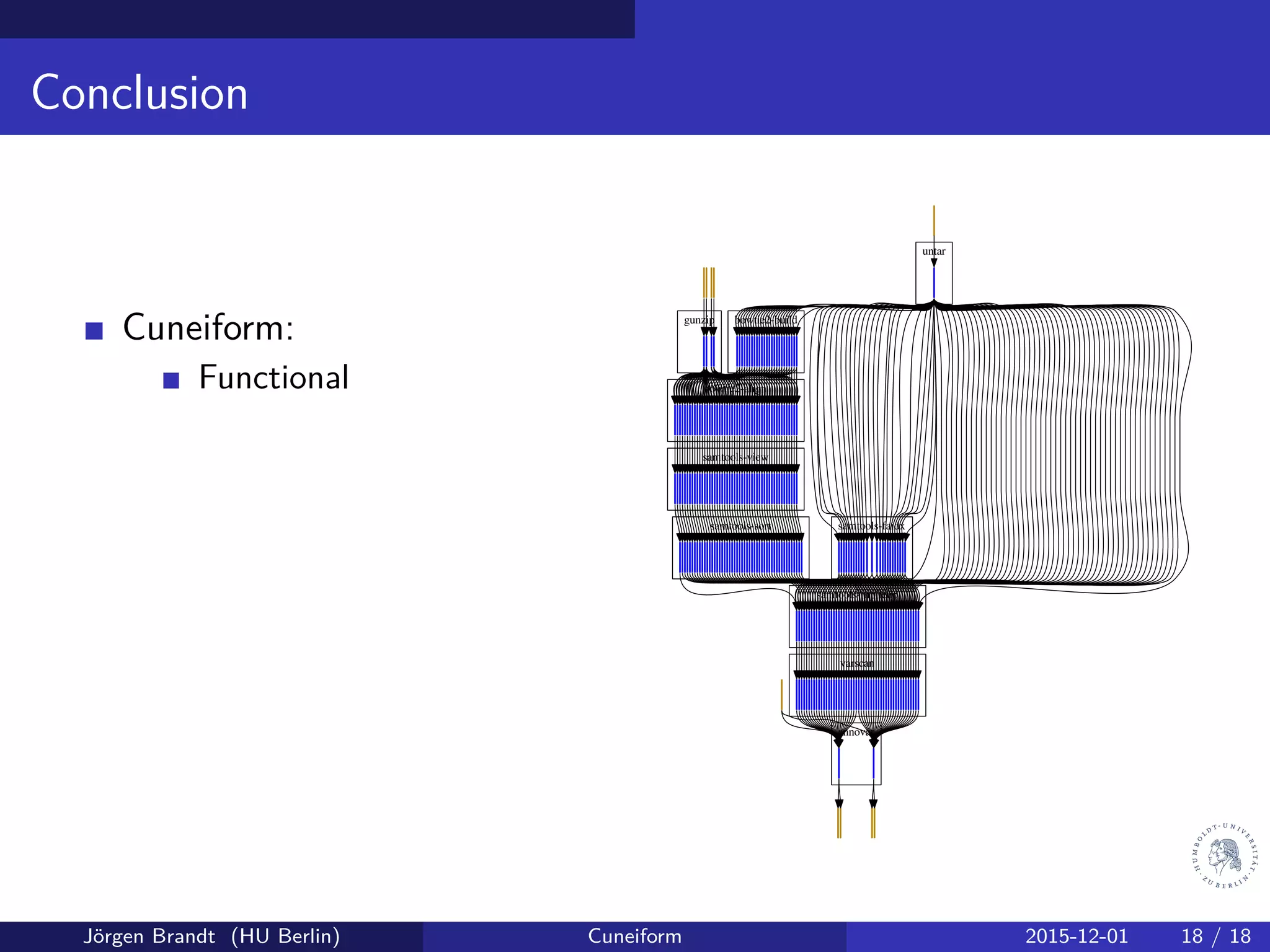The height and width of the screenshot is (952, 1270).
Task: Click the Functional sub-bullet text
Action: click(273, 377)
